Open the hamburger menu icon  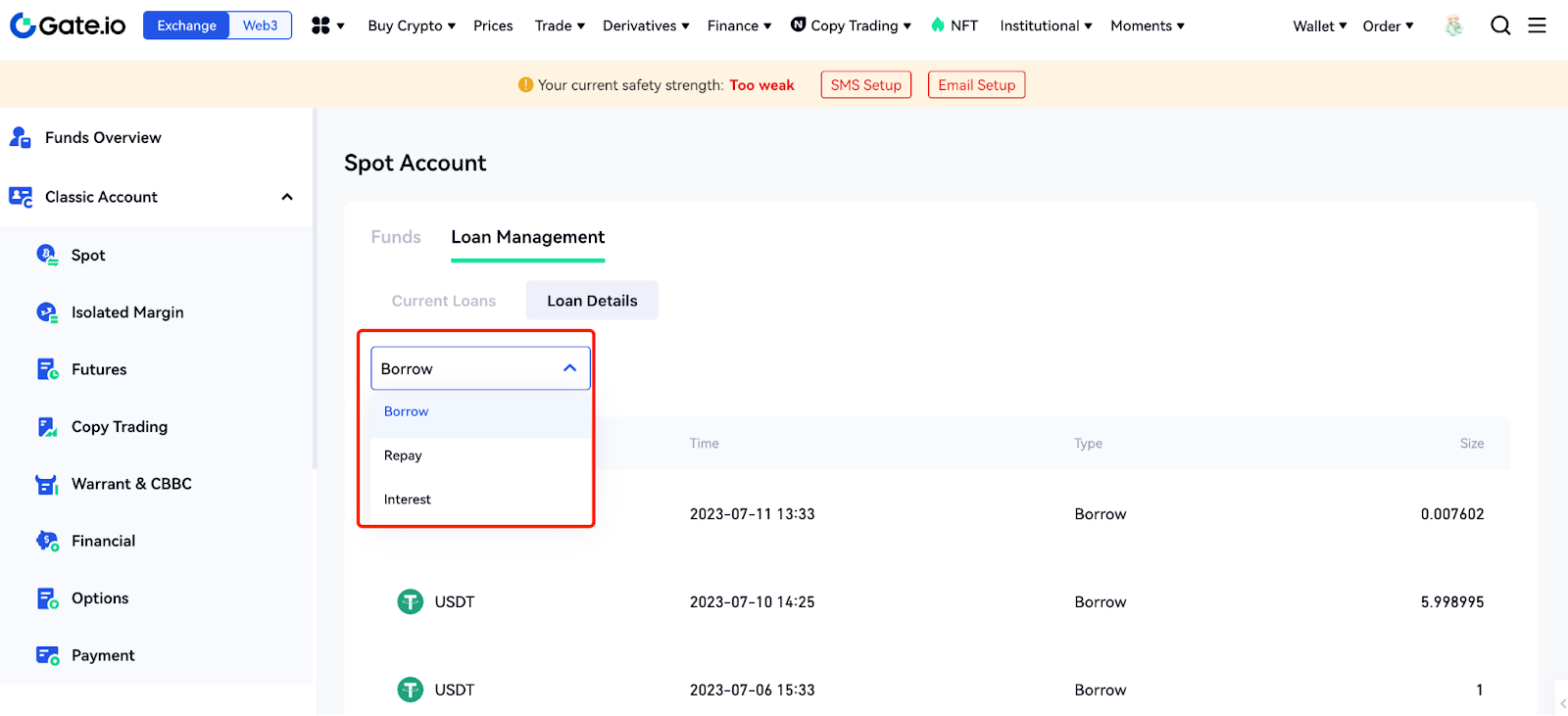pos(1537,25)
